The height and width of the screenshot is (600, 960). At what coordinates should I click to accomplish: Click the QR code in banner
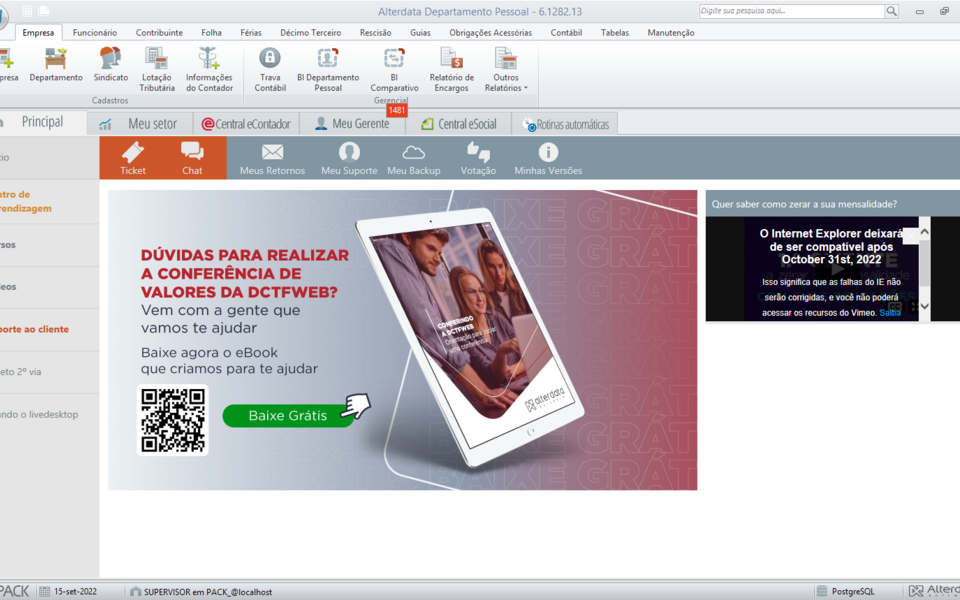[x=173, y=421]
